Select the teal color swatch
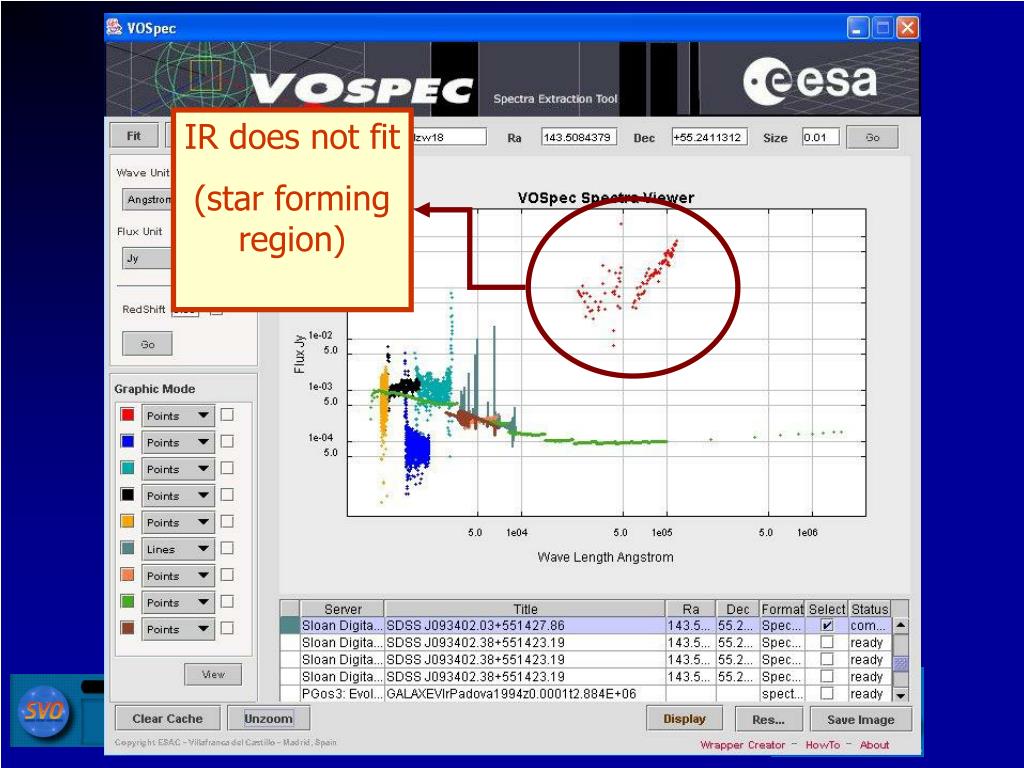Image resolution: width=1024 pixels, height=768 pixels. pos(127,468)
